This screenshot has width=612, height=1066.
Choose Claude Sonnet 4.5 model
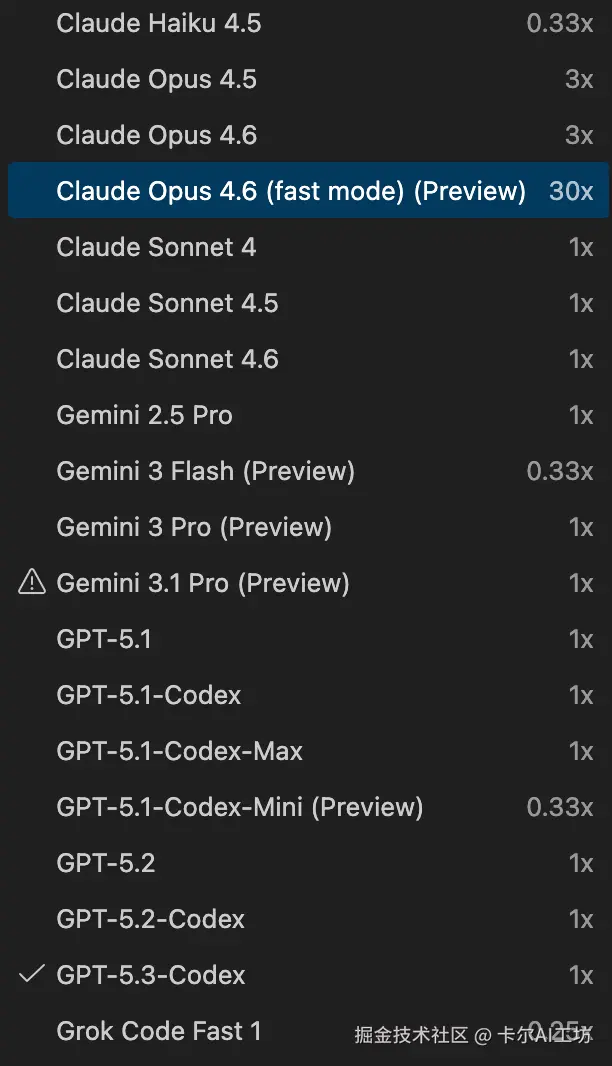point(167,303)
